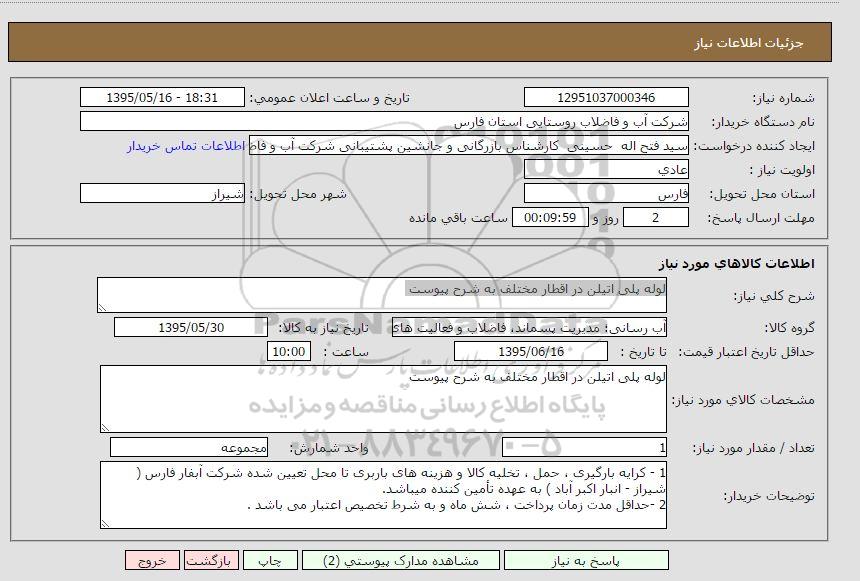Click the استان محل تحویل field فارس
The width and height of the screenshot is (860, 581).
(606, 194)
